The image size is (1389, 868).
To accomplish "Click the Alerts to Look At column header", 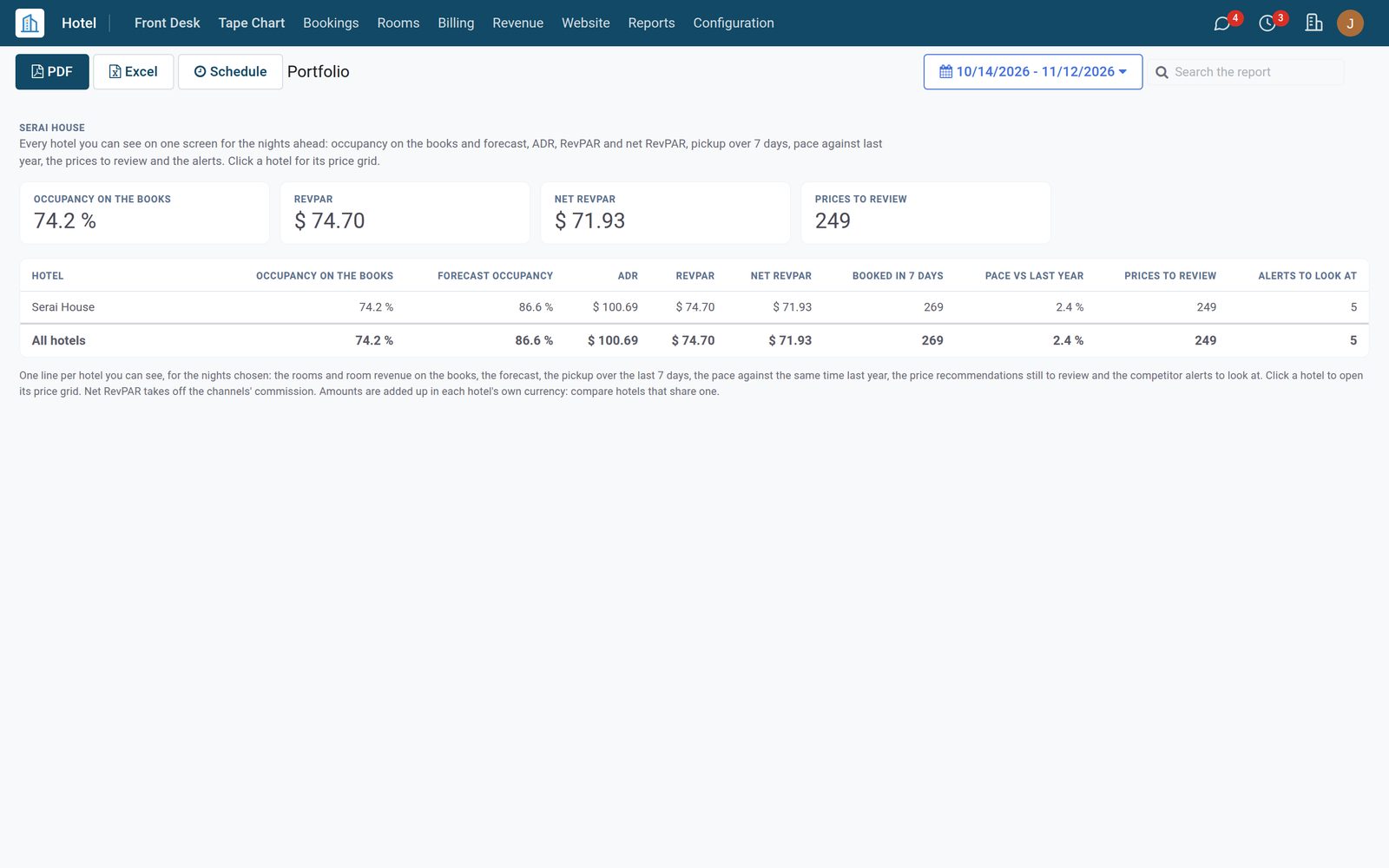I will [1307, 276].
